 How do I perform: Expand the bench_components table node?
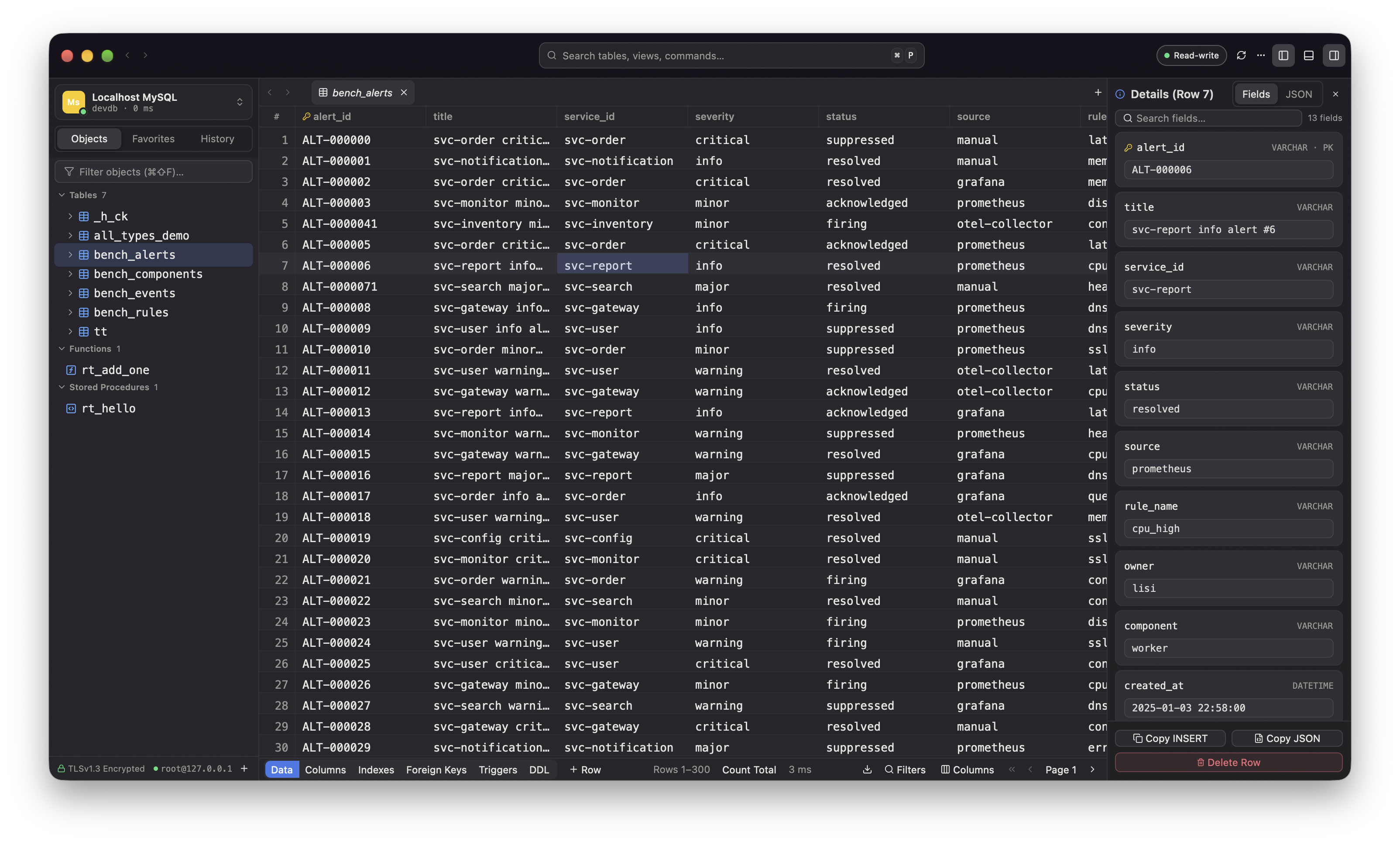pyautogui.click(x=70, y=274)
